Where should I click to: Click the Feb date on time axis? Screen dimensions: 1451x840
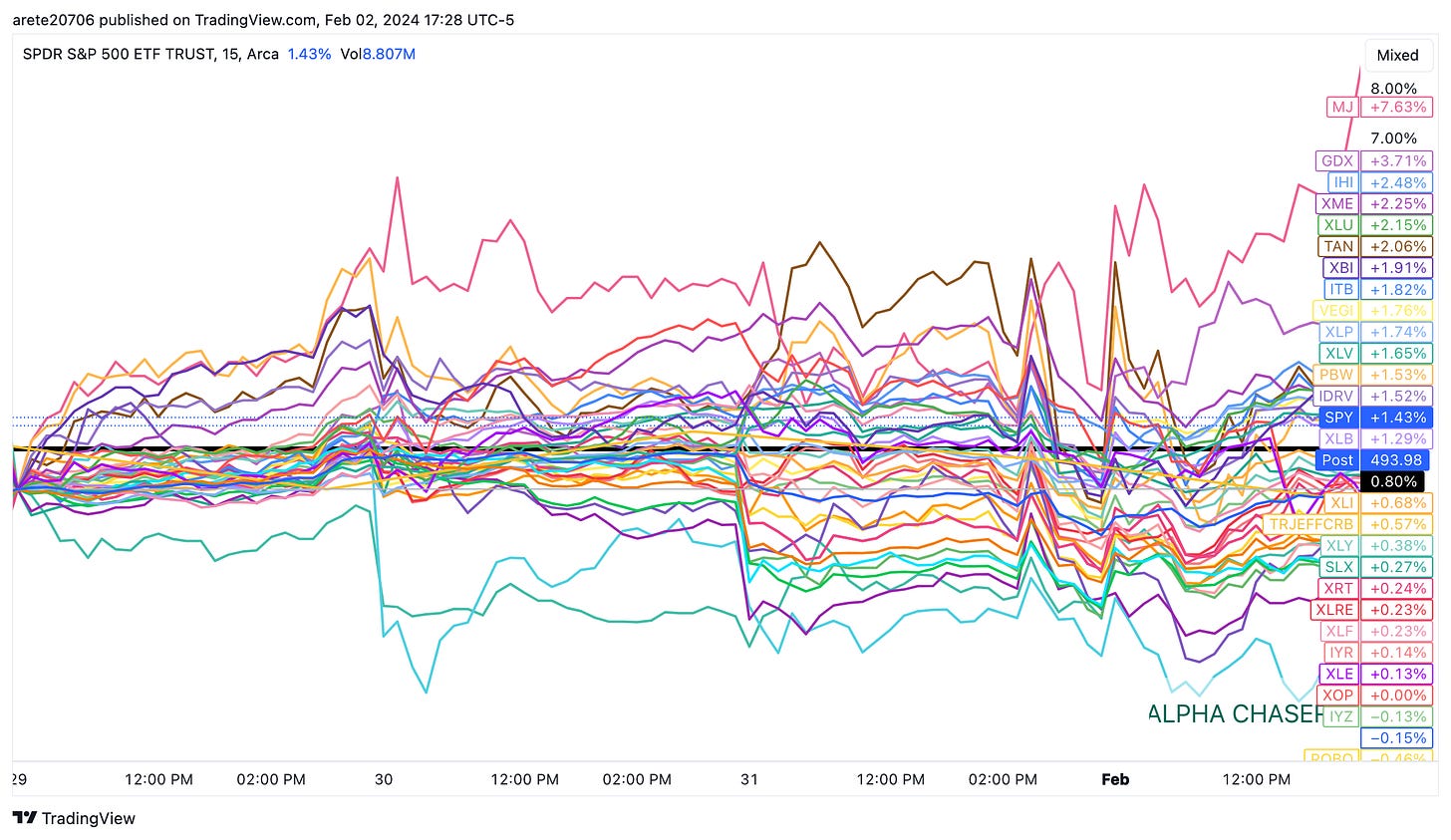pyautogui.click(x=1115, y=779)
